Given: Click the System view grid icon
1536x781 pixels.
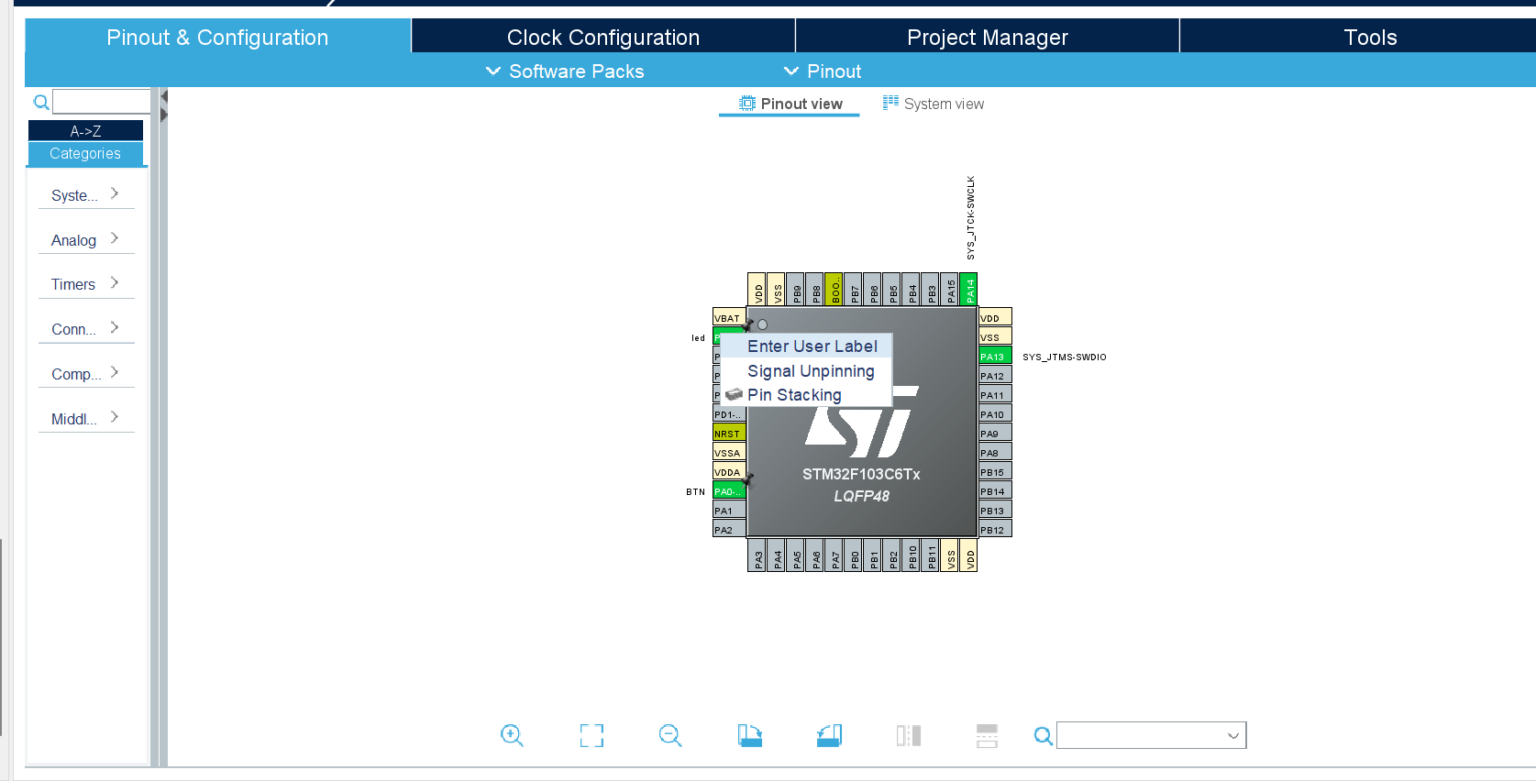Looking at the screenshot, I should pyautogui.click(x=889, y=103).
